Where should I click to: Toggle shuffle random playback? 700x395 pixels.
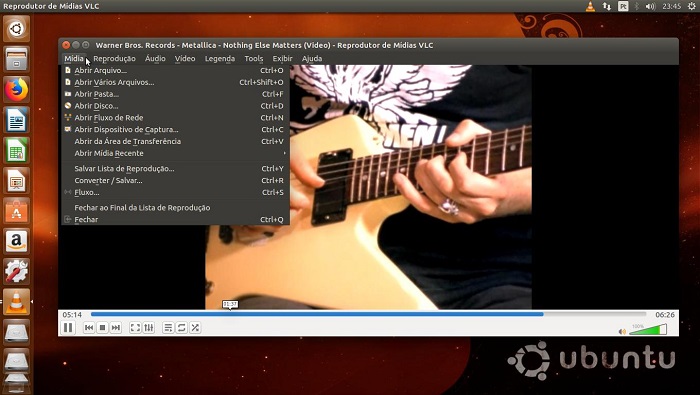pos(195,328)
